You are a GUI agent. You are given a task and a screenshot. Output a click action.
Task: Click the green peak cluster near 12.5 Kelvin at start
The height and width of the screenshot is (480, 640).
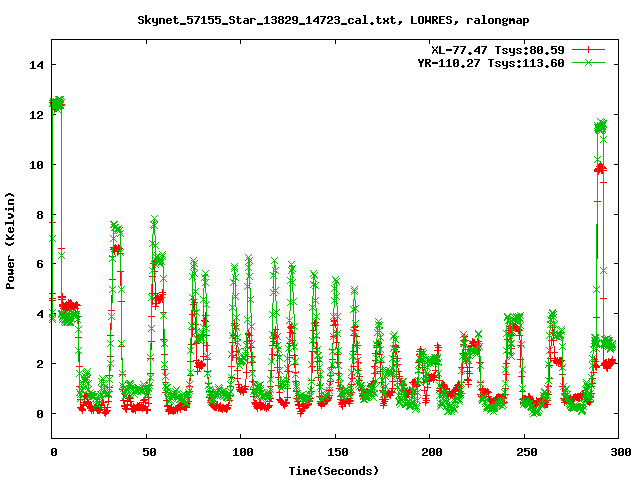[x=58, y=104]
